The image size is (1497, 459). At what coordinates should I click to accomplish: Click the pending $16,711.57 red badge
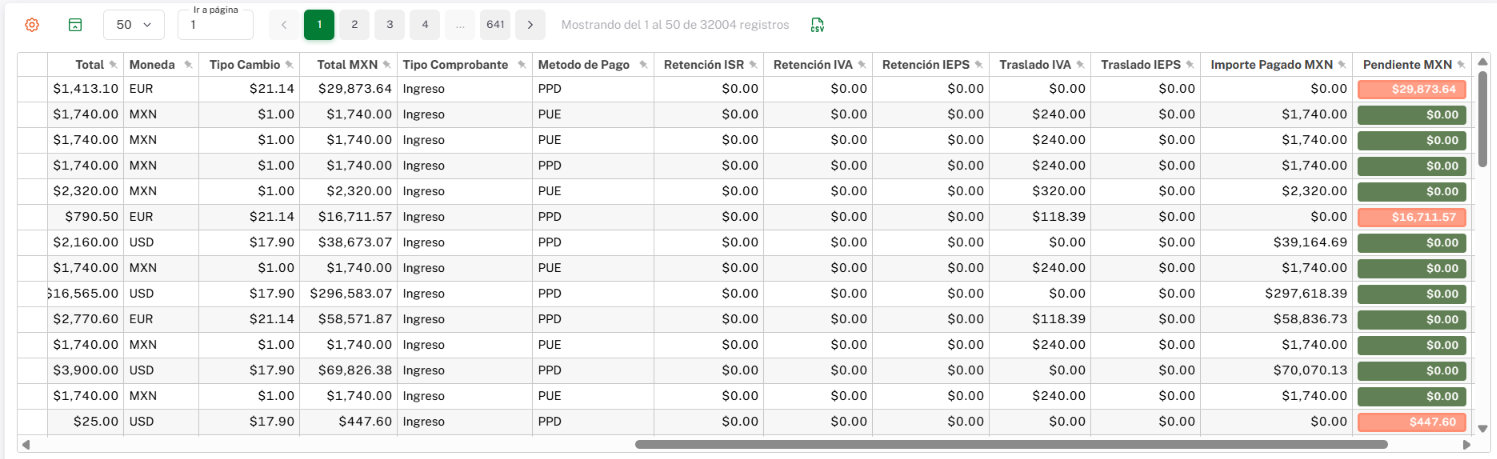[x=1412, y=217]
